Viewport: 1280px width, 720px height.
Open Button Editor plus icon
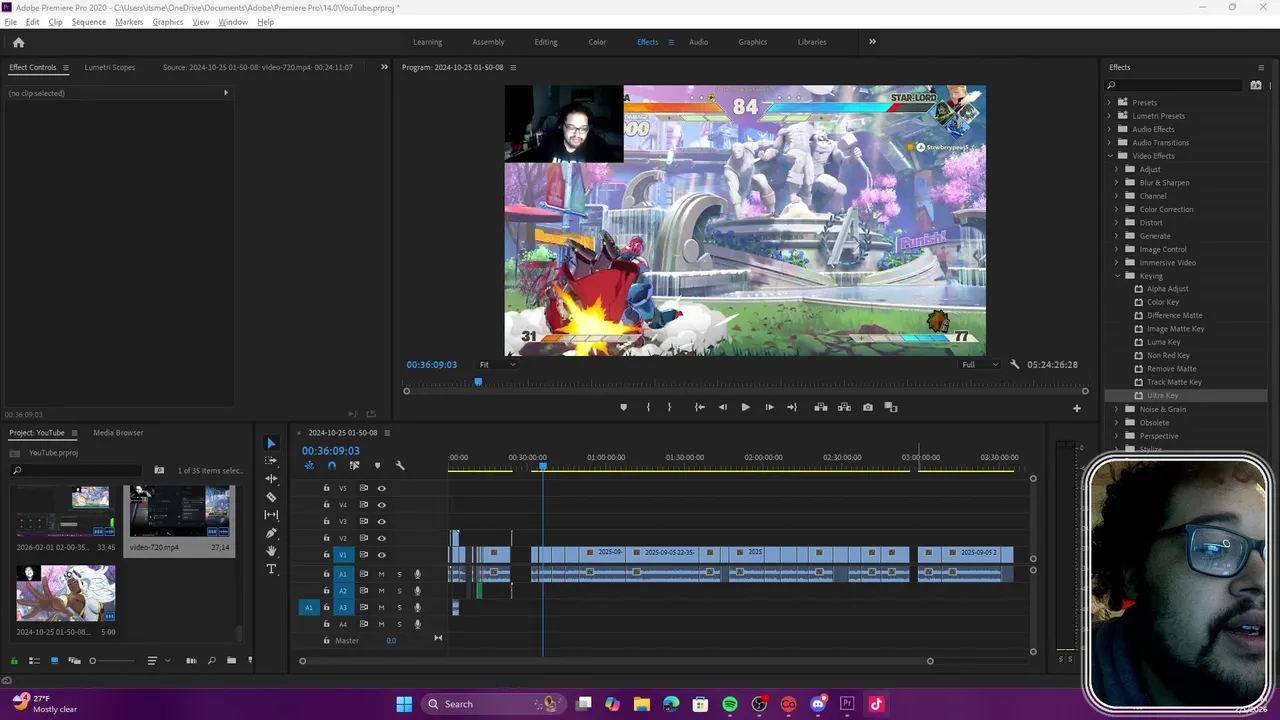click(x=1077, y=408)
